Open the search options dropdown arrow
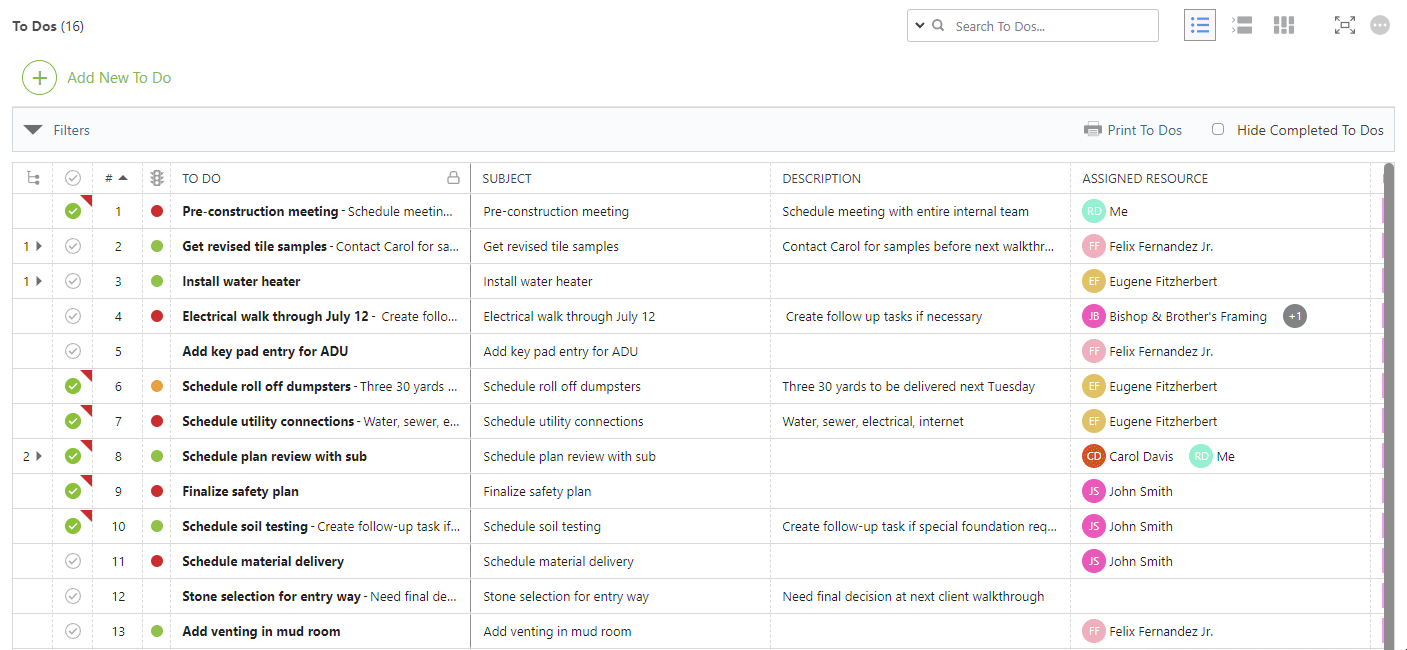1407x650 pixels. point(919,26)
